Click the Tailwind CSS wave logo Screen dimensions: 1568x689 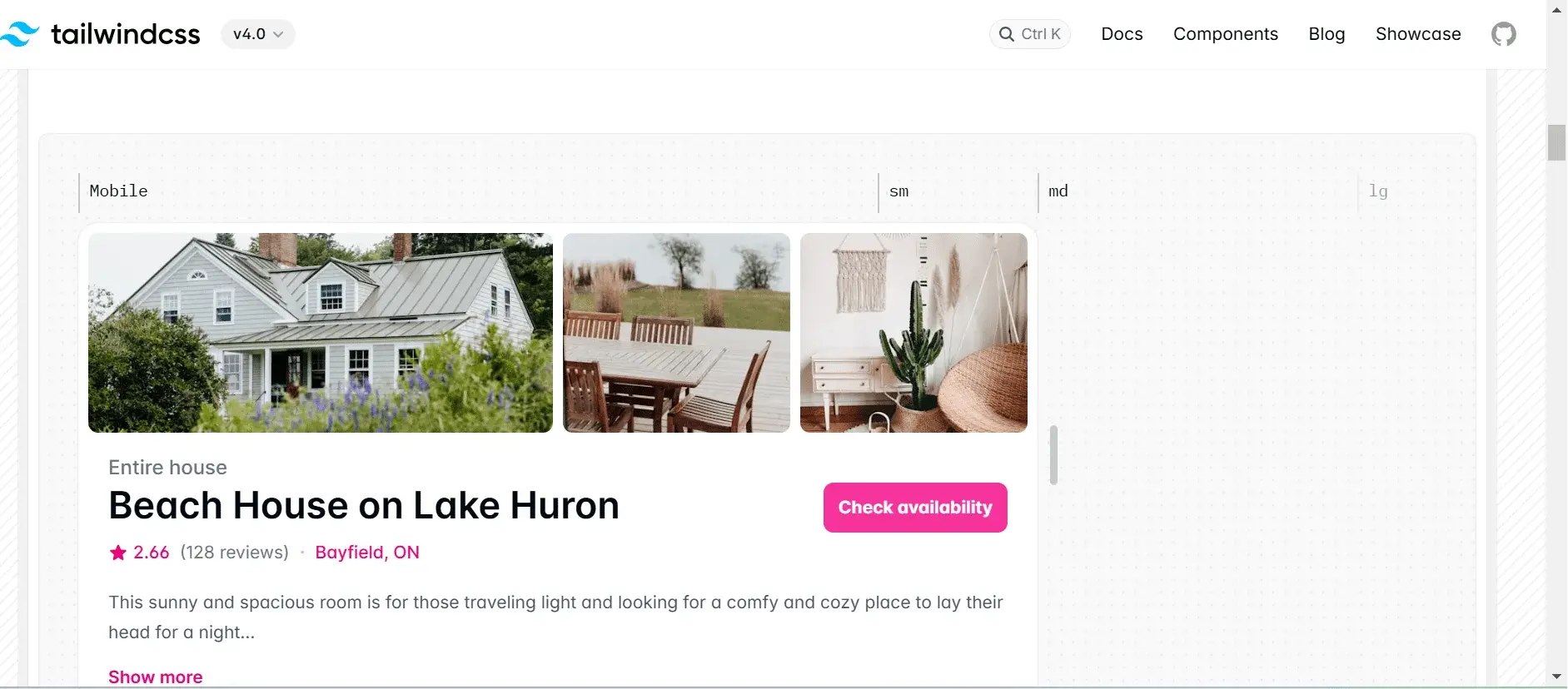(19, 34)
